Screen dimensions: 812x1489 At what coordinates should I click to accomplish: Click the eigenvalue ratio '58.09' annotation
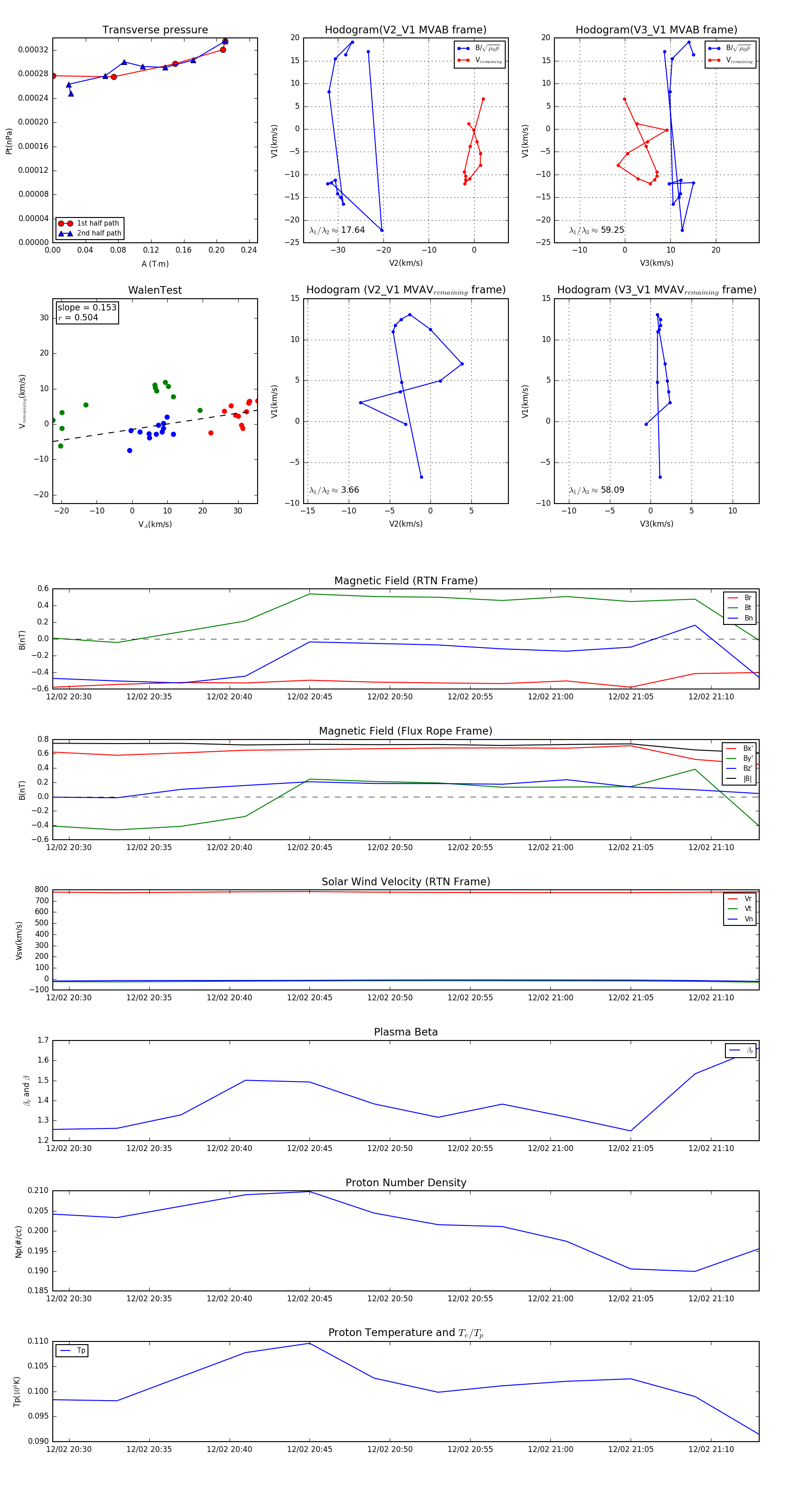(x=596, y=490)
